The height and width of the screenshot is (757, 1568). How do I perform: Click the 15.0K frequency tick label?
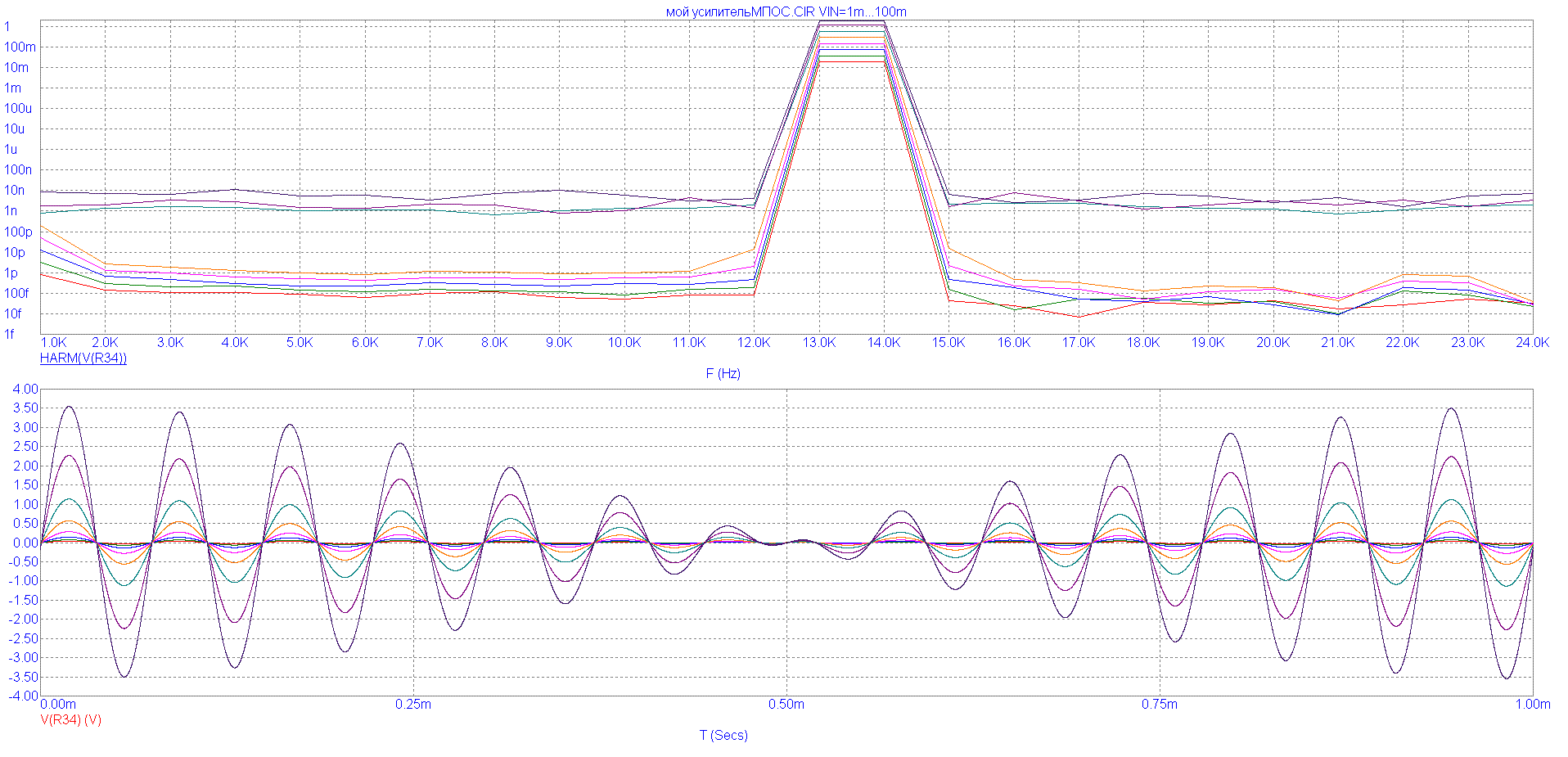click(x=948, y=342)
